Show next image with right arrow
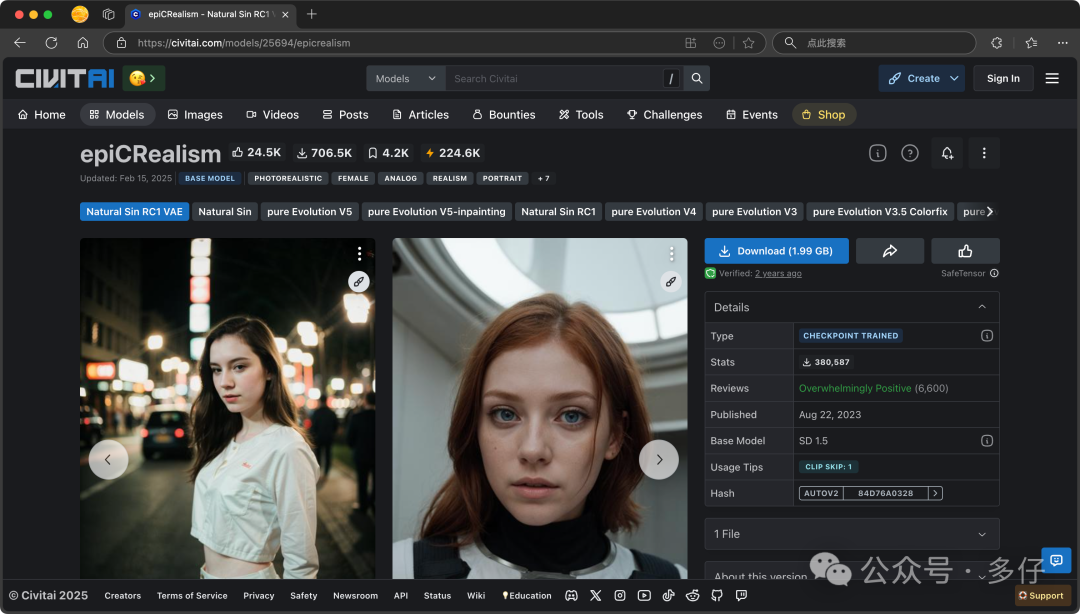 coord(658,460)
